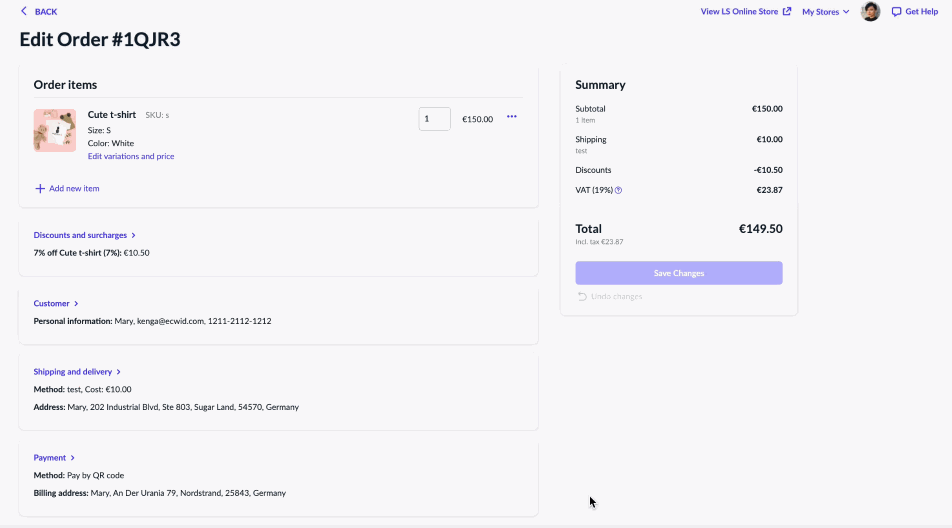Click the Shipping €10.00 value in Summary
952x528 pixels.
click(769, 139)
